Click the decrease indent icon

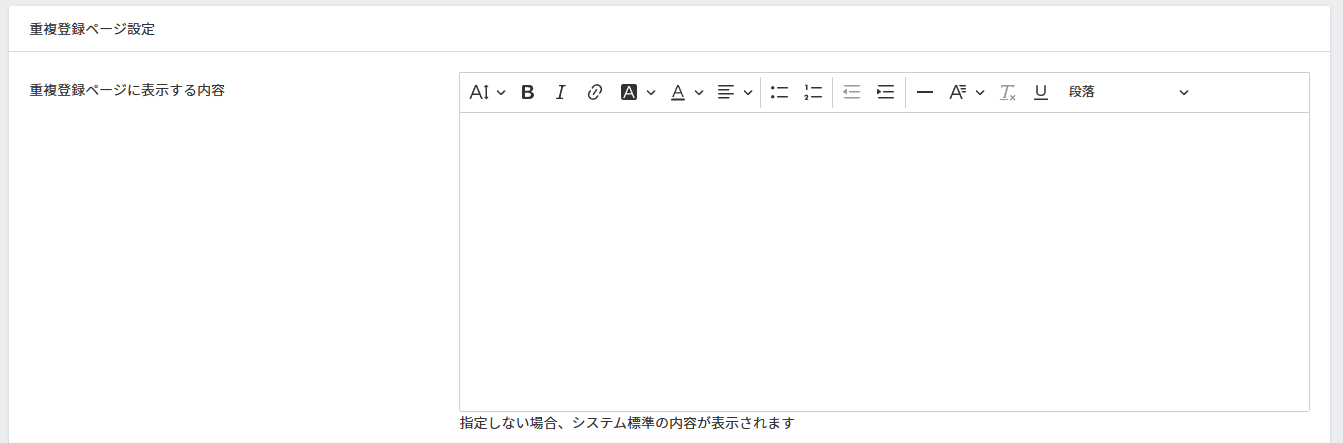point(852,92)
